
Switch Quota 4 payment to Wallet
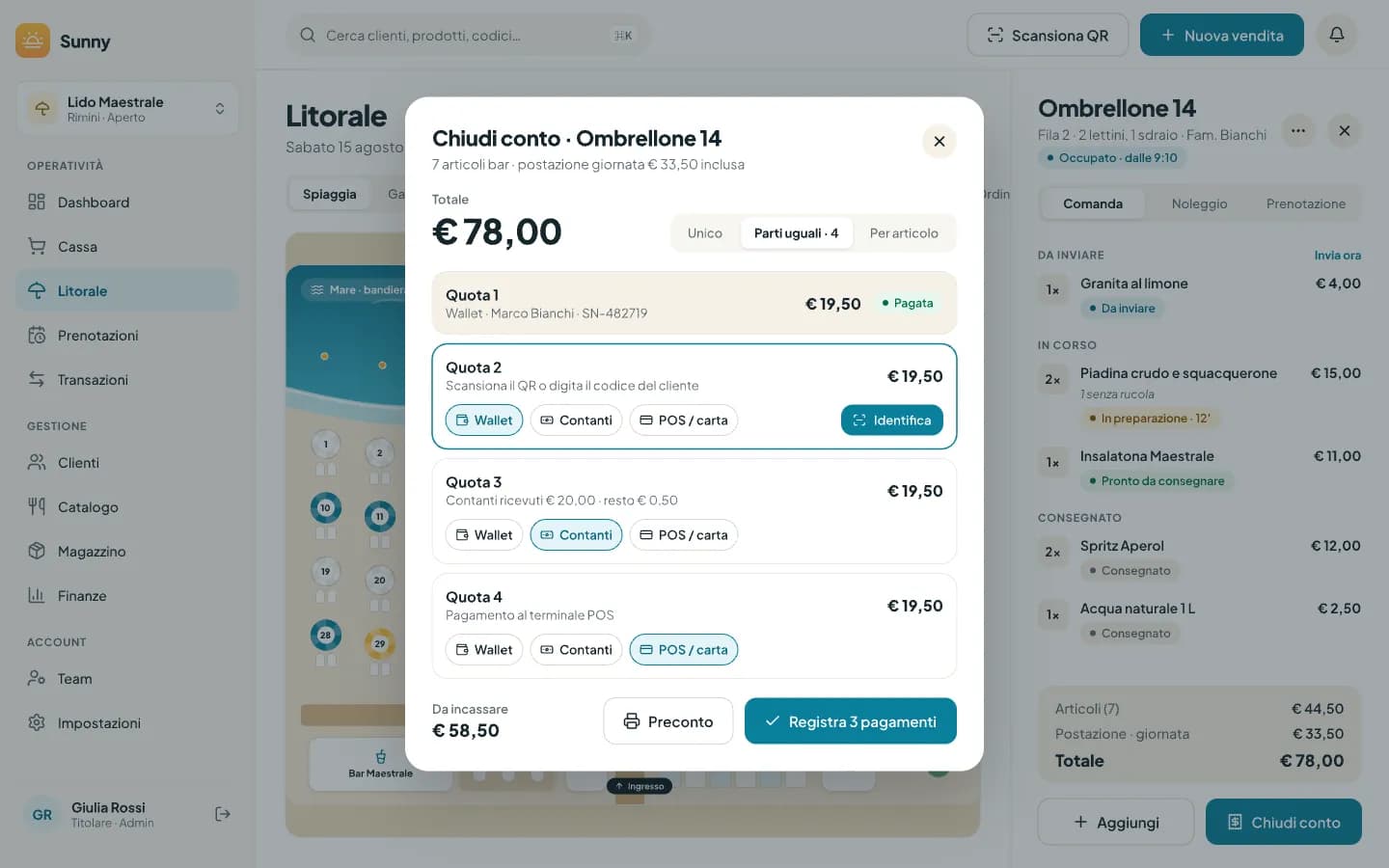(484, 650)
